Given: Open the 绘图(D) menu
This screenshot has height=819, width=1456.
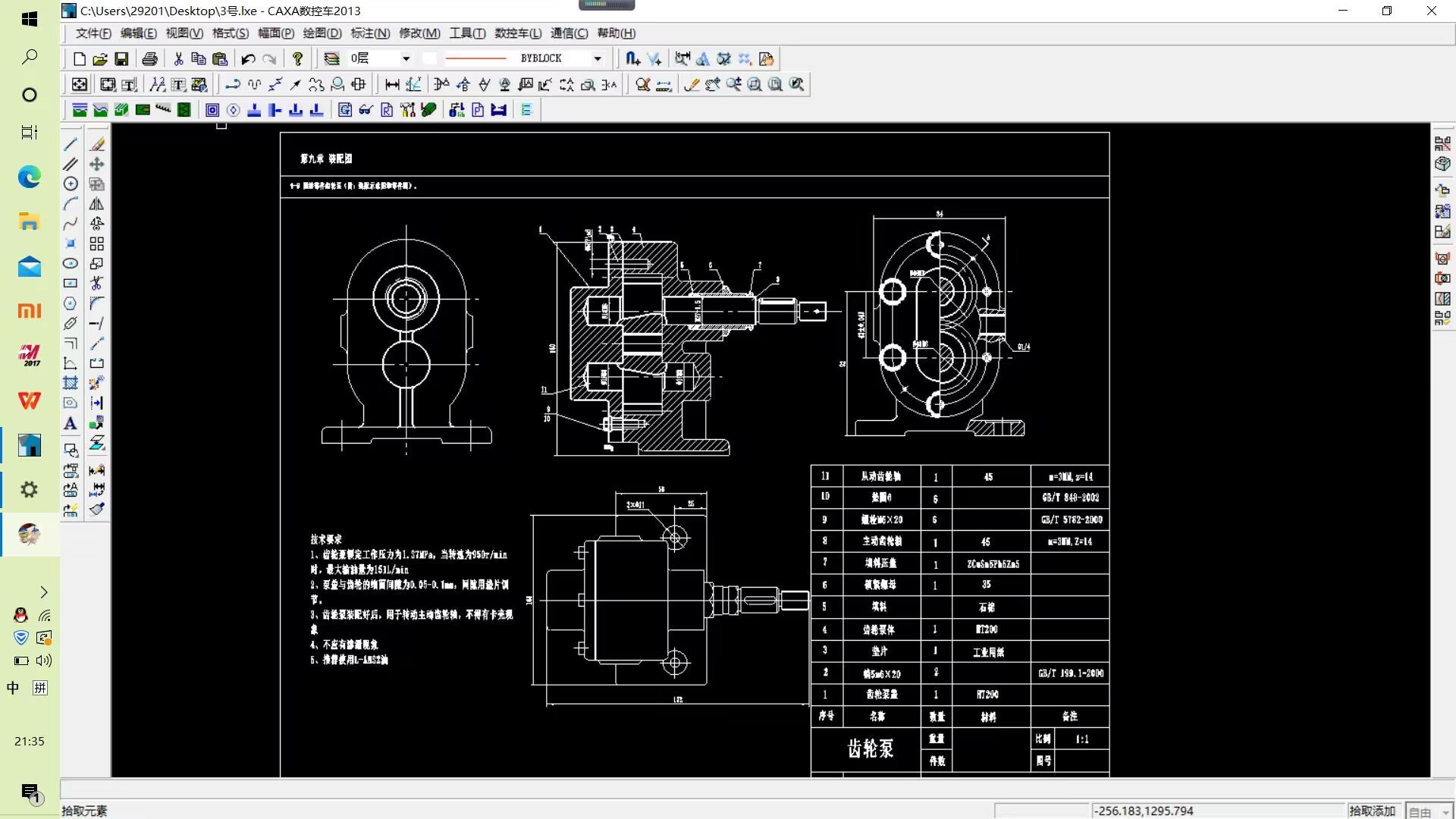Looking at the screenshot, I should coord(322,33).
